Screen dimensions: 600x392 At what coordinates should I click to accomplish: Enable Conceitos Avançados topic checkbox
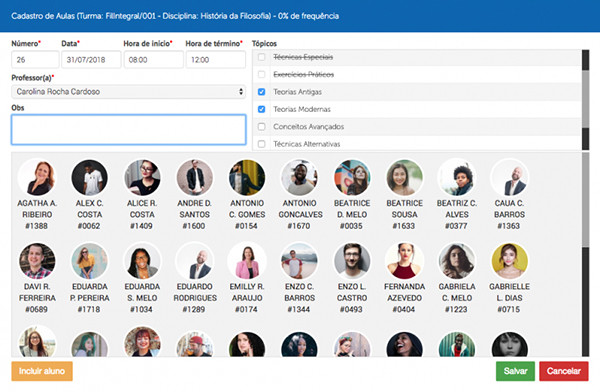261,126
